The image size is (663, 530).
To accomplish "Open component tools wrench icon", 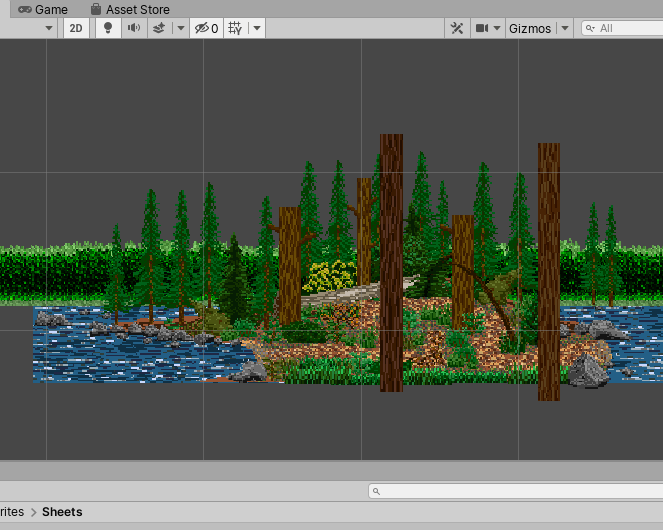I will (x=456, y=28).
